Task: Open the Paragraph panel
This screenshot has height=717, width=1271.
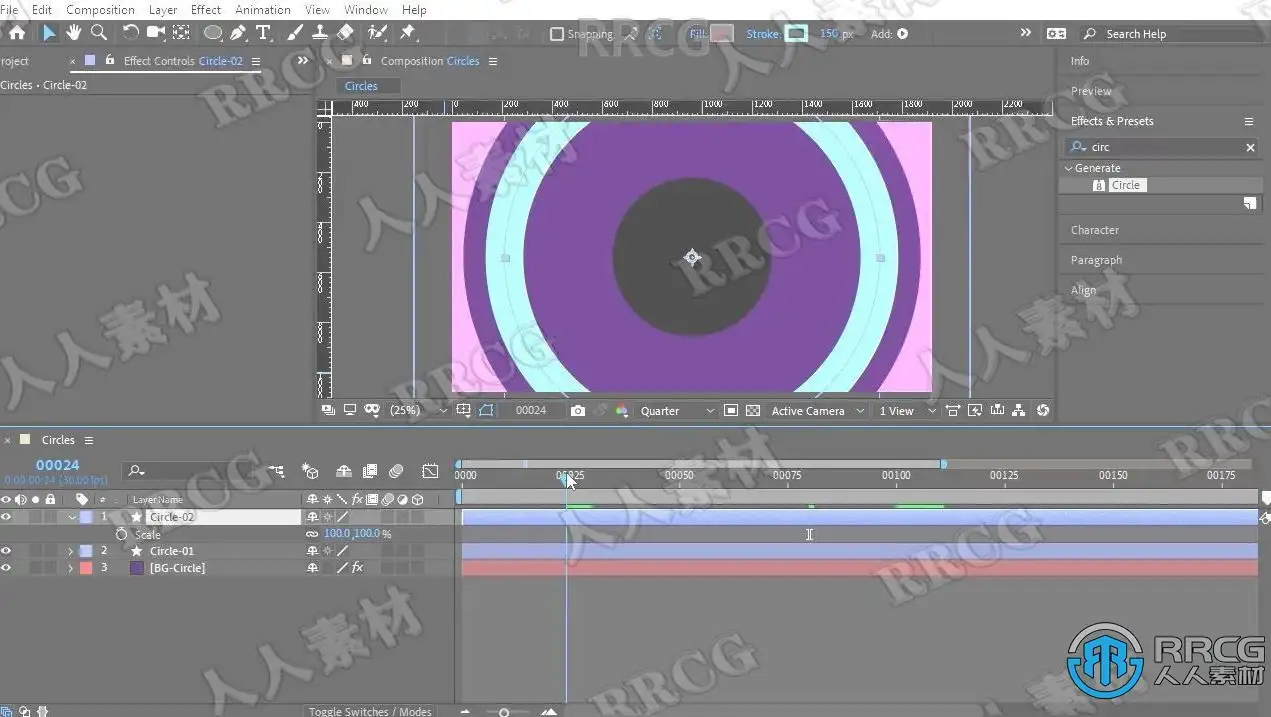Action: pos(1096,260)
